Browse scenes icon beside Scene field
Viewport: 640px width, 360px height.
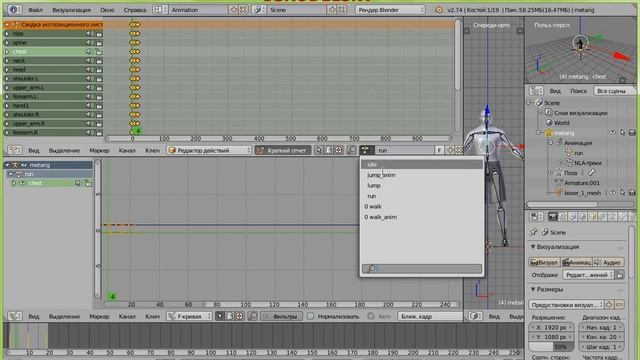click(x=258, y=9)
